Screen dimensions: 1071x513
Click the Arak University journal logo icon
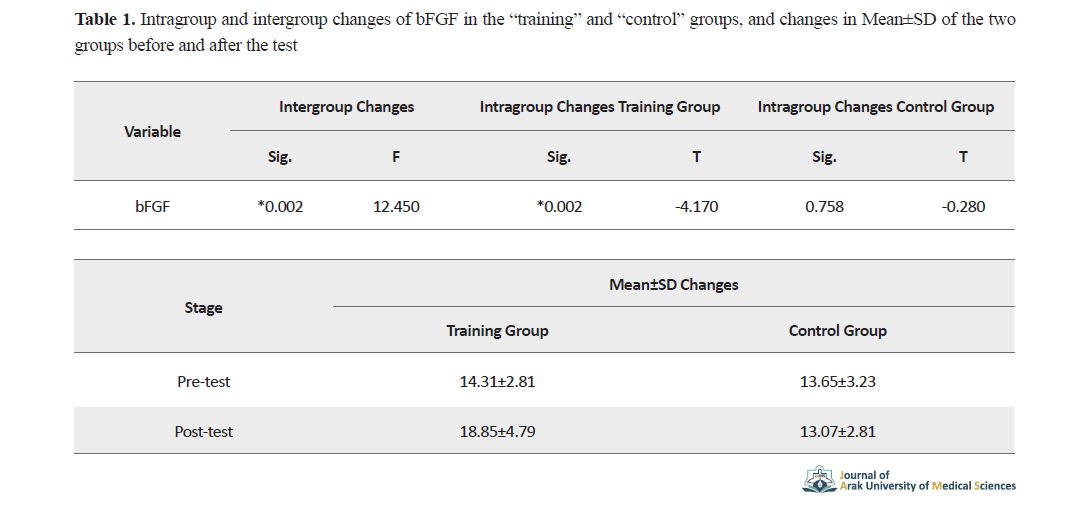[820, 480]
